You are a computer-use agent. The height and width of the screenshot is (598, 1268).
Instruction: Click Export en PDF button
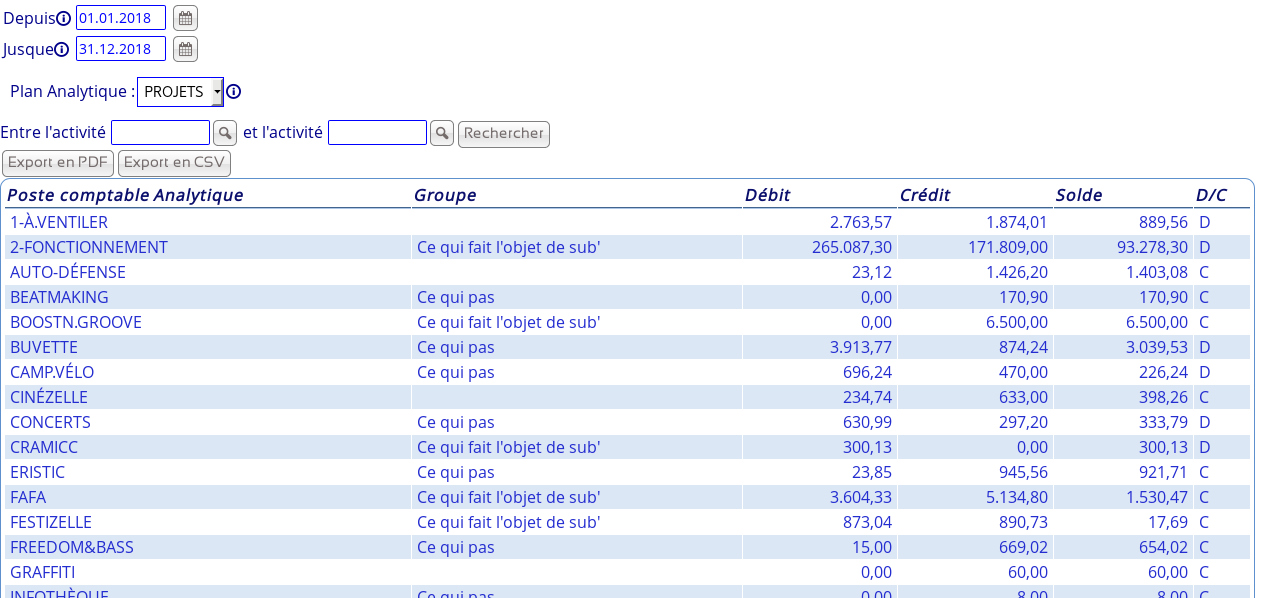pos(58,163)
